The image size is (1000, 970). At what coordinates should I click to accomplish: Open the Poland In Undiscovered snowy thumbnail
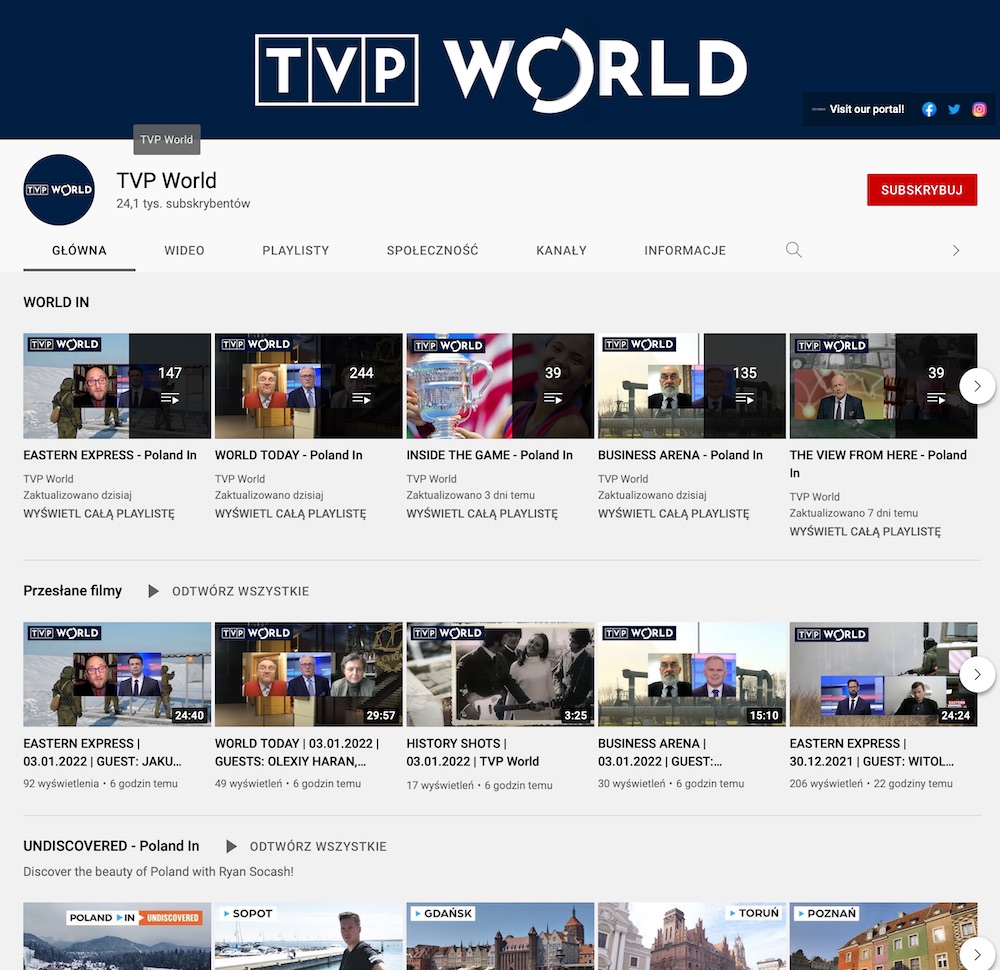pos(117,936)
